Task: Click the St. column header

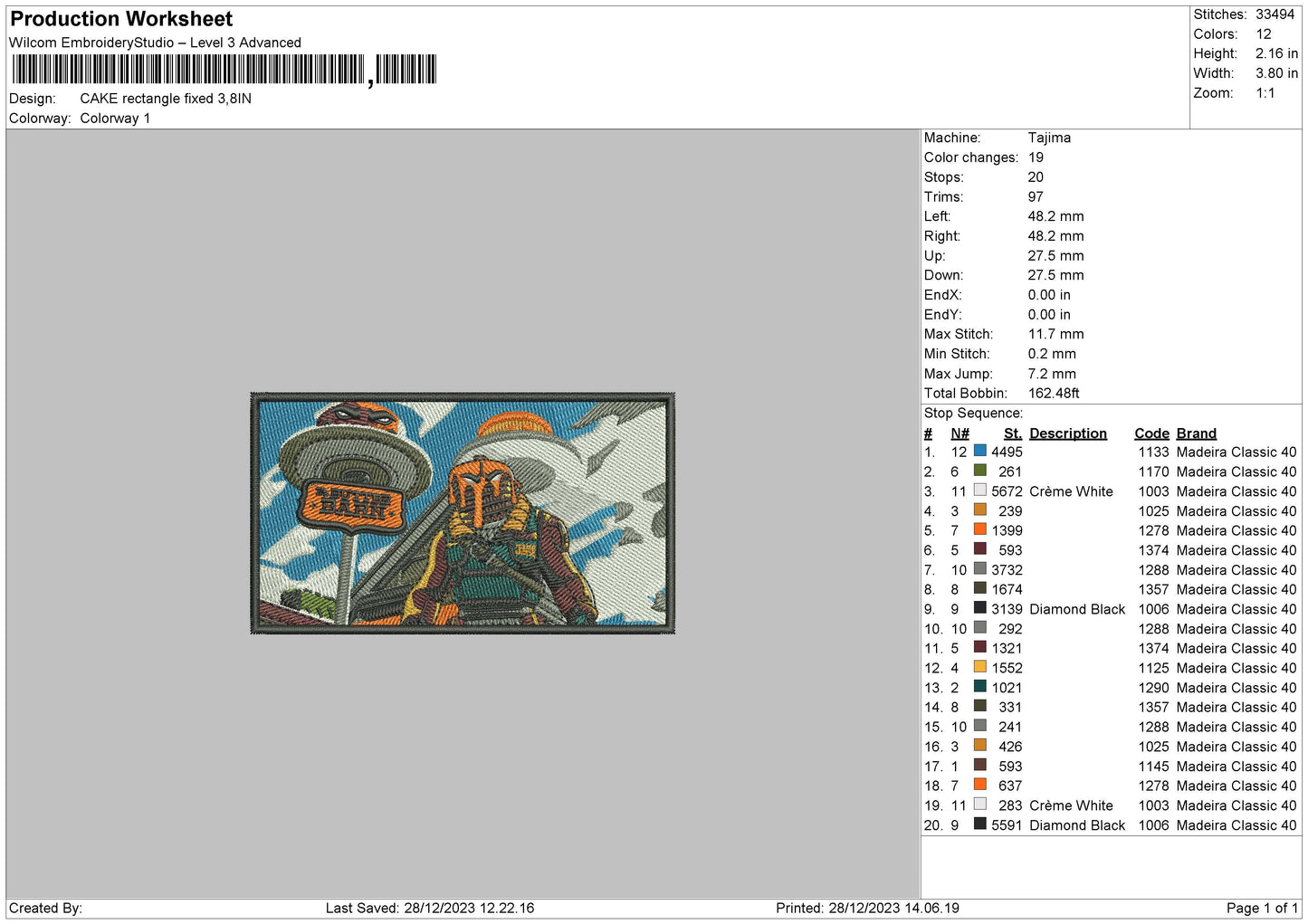Action: coord(1013,433)
